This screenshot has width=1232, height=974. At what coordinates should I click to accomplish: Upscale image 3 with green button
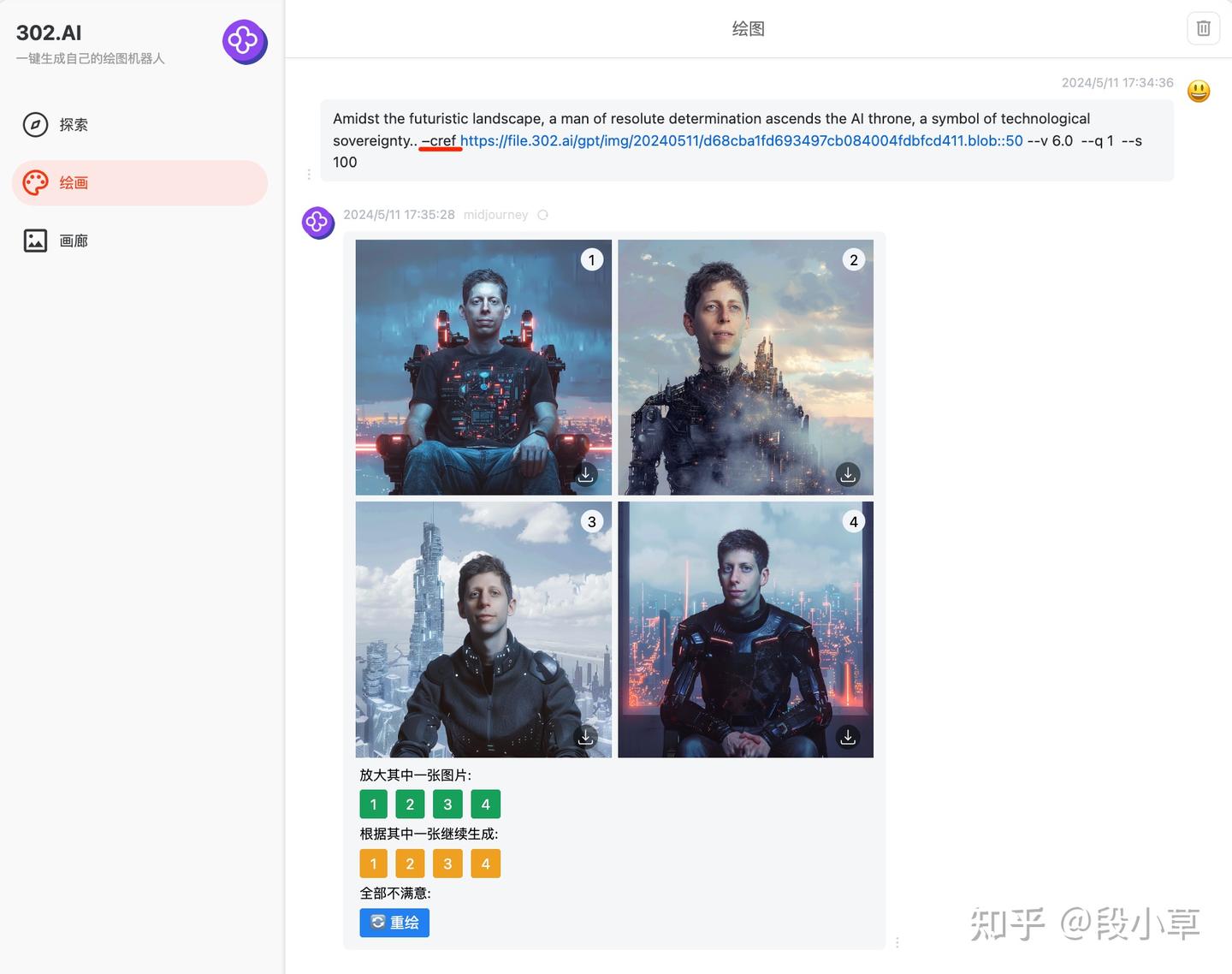447,805
